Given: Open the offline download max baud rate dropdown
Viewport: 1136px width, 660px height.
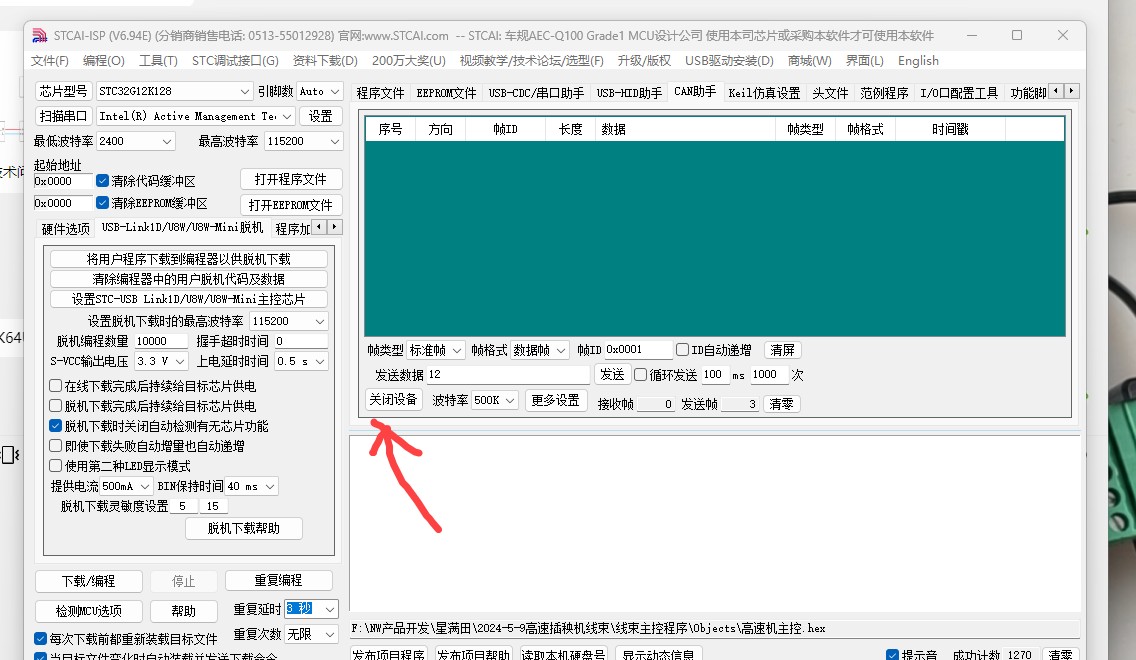Looking at the screenshot, I should pyautogui.click(x=288, y=321).
